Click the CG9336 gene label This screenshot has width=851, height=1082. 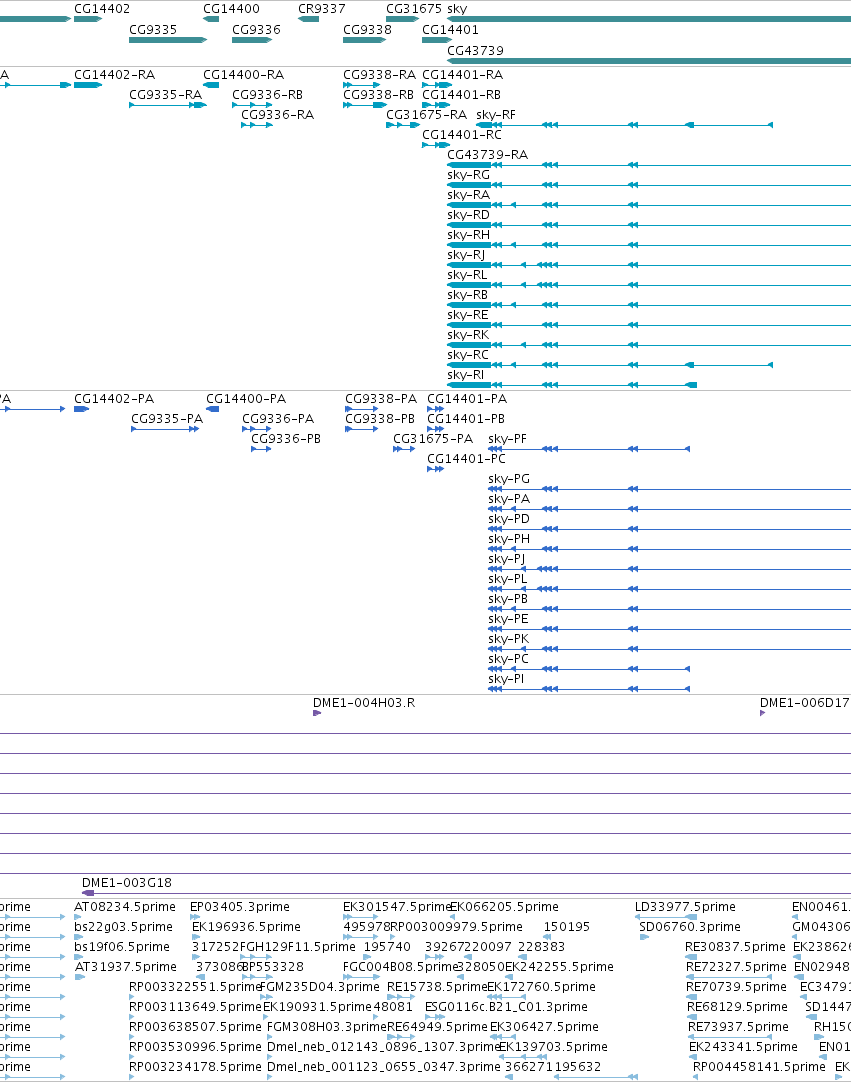click(256, 30)
